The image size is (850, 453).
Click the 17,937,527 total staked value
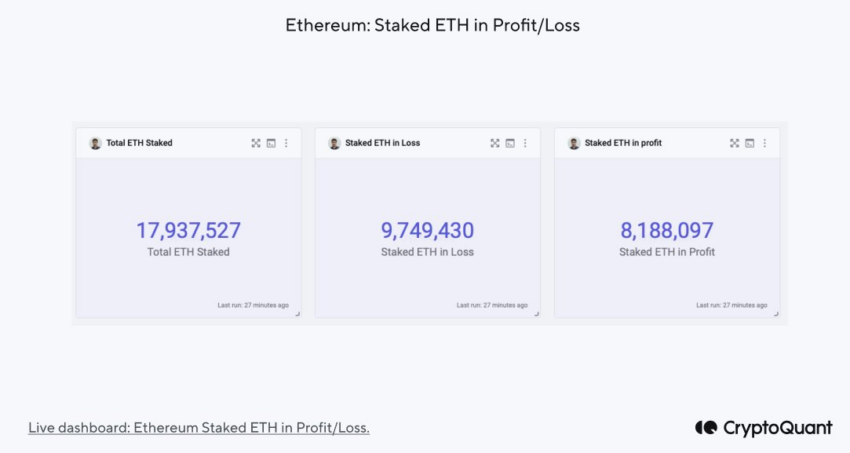pyautogui.click(x=188, y=231)
